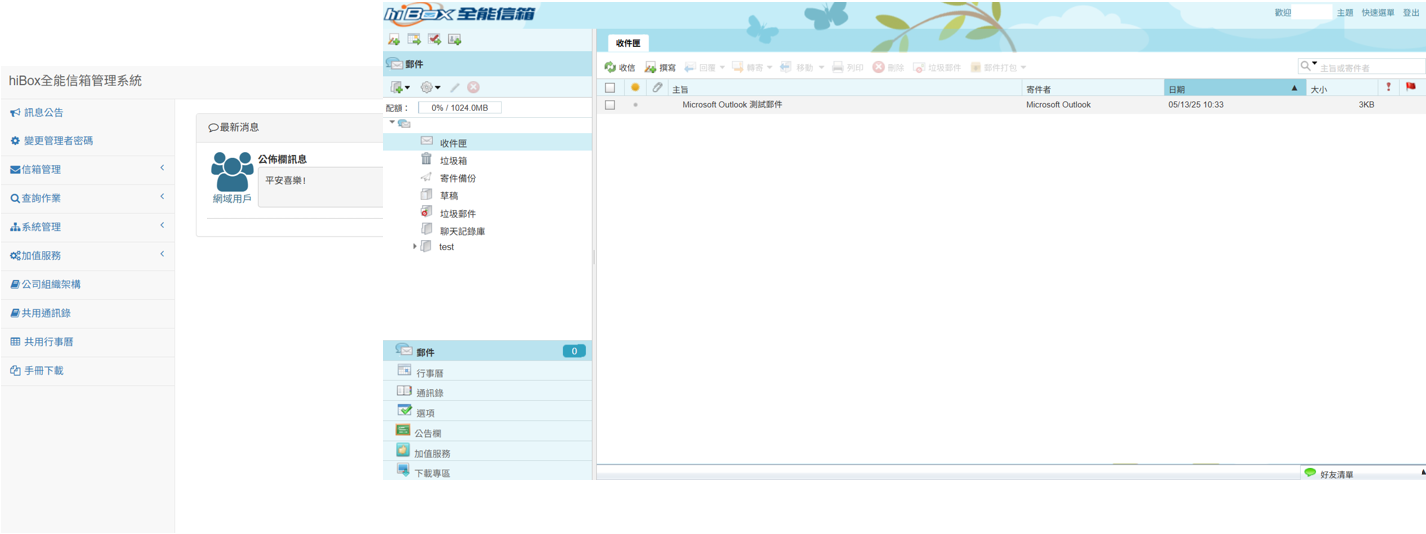Click the red delete folder icon
Screen dimensions: 1426x534
click(x=474, y=87)
